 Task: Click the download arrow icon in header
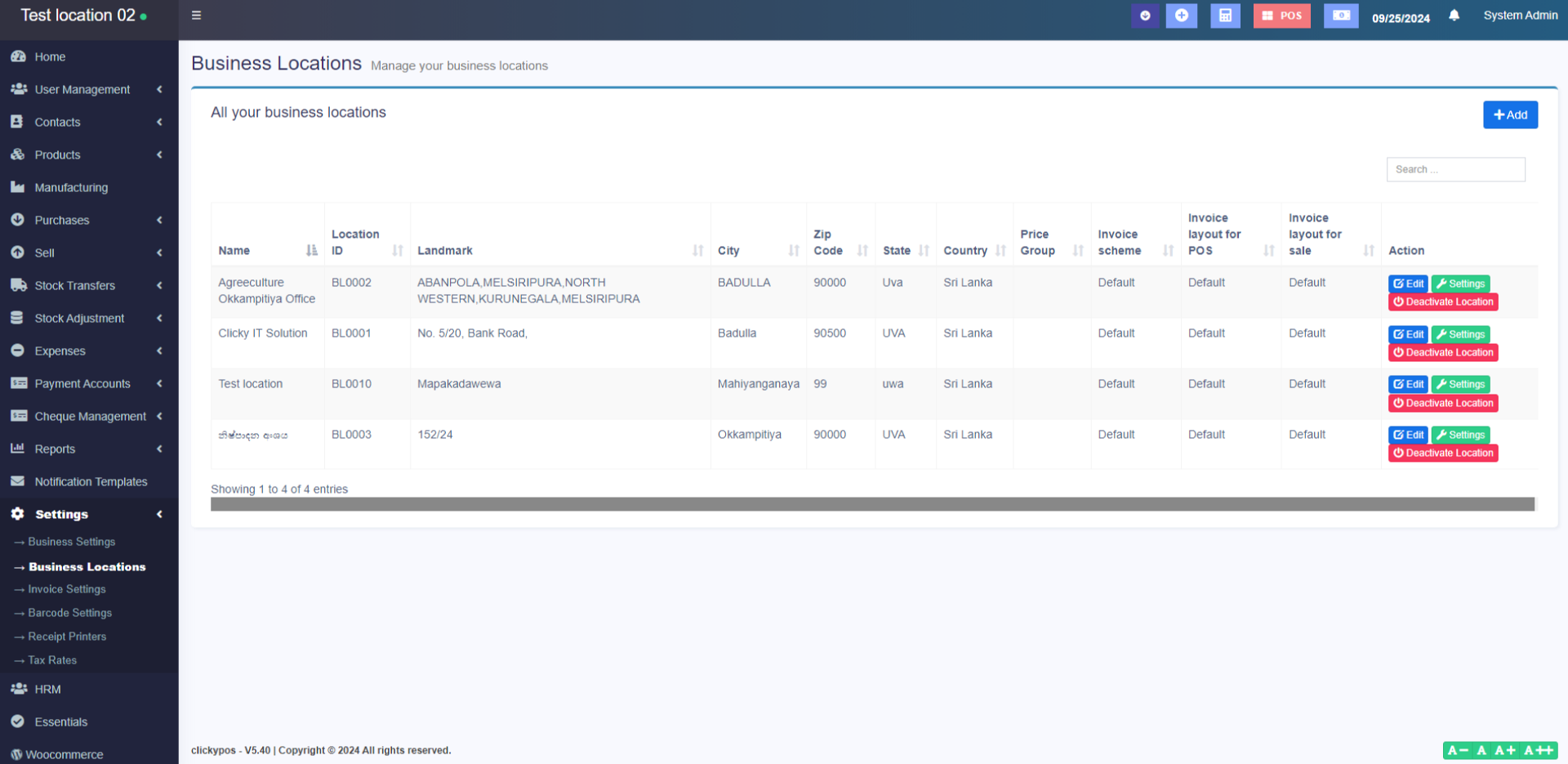coord(1145,16)
